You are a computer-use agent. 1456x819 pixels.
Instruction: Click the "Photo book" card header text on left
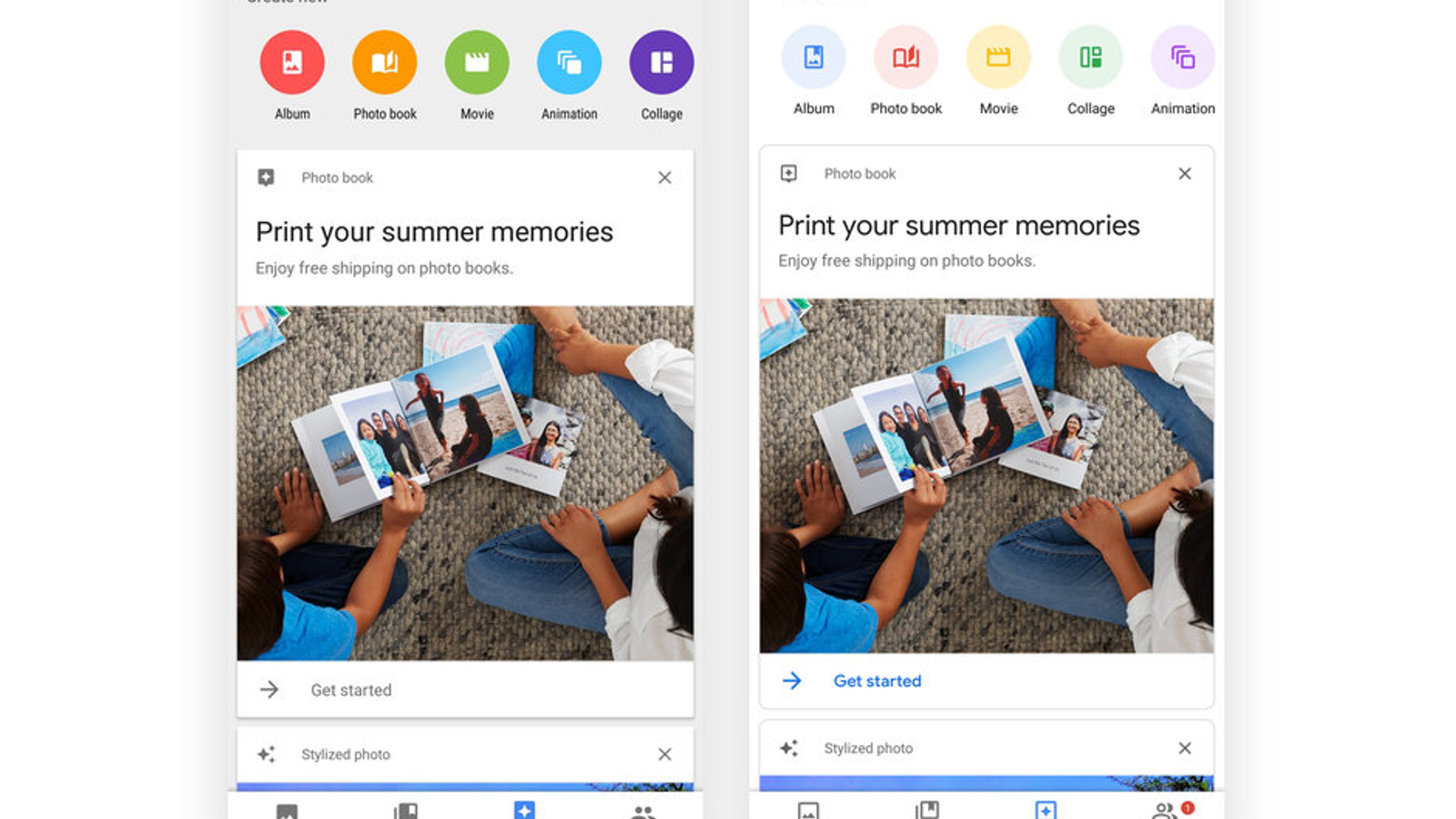click(x=338, y=177)
